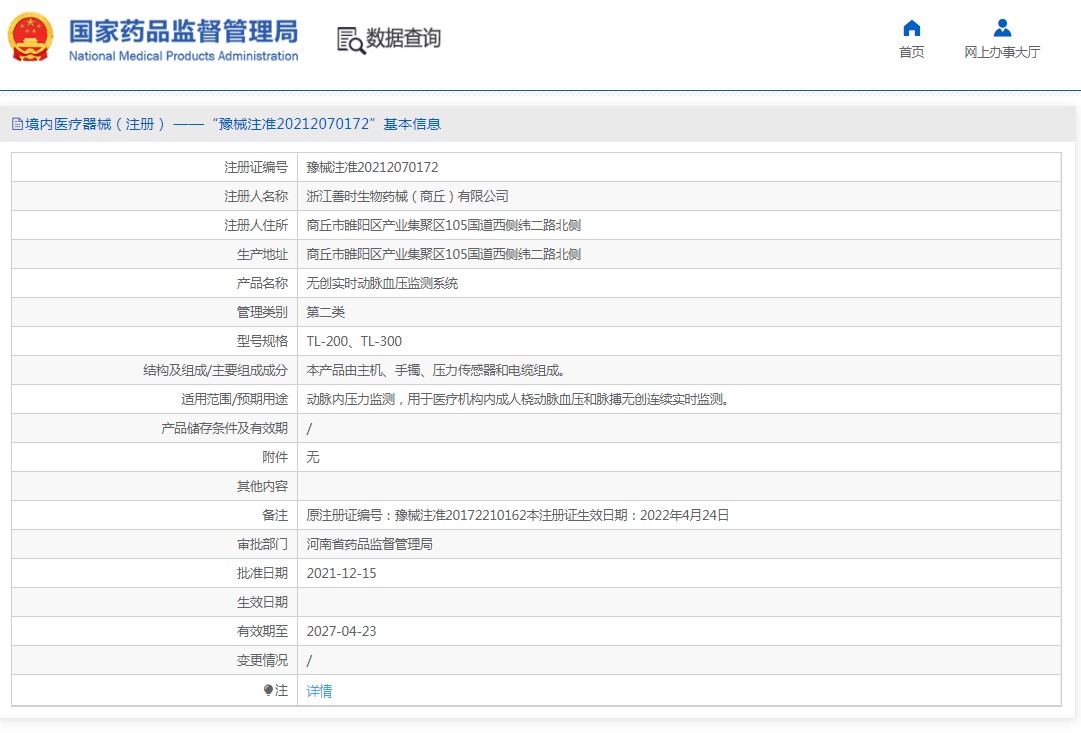Click National Medical Products Administration subtitle

click(183, 56)
